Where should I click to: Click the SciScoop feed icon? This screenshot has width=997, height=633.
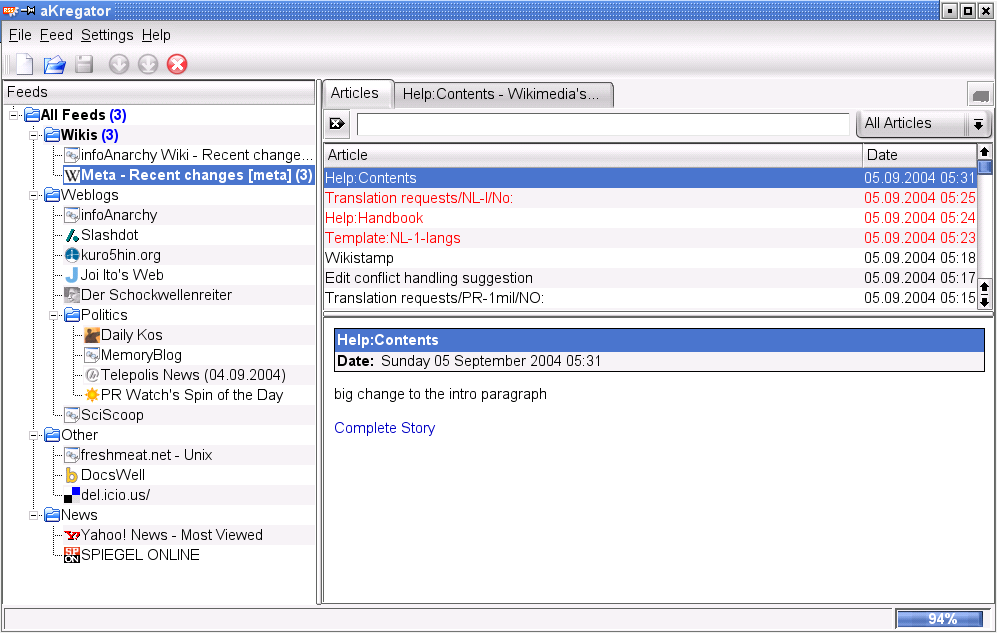(x=72, y=415)
